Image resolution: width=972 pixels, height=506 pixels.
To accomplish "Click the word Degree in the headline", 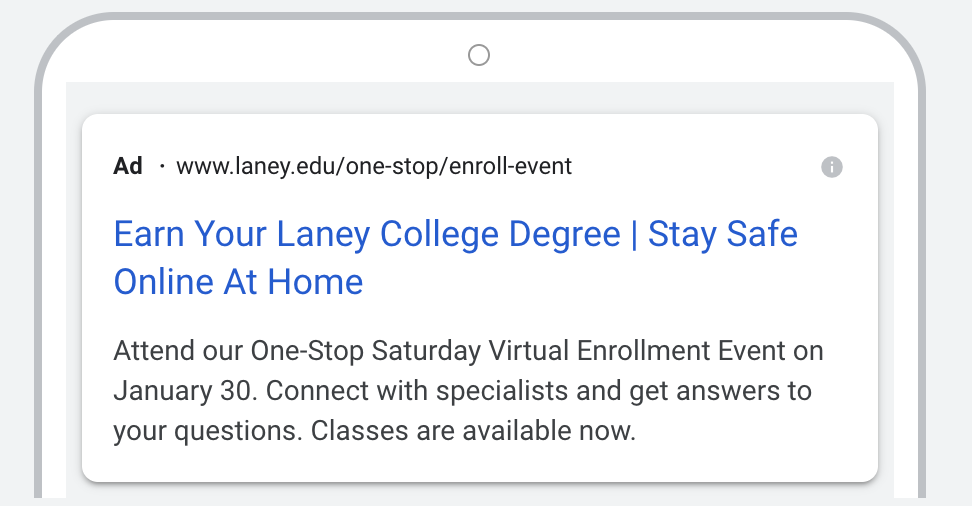I will [x=564, y=234].
